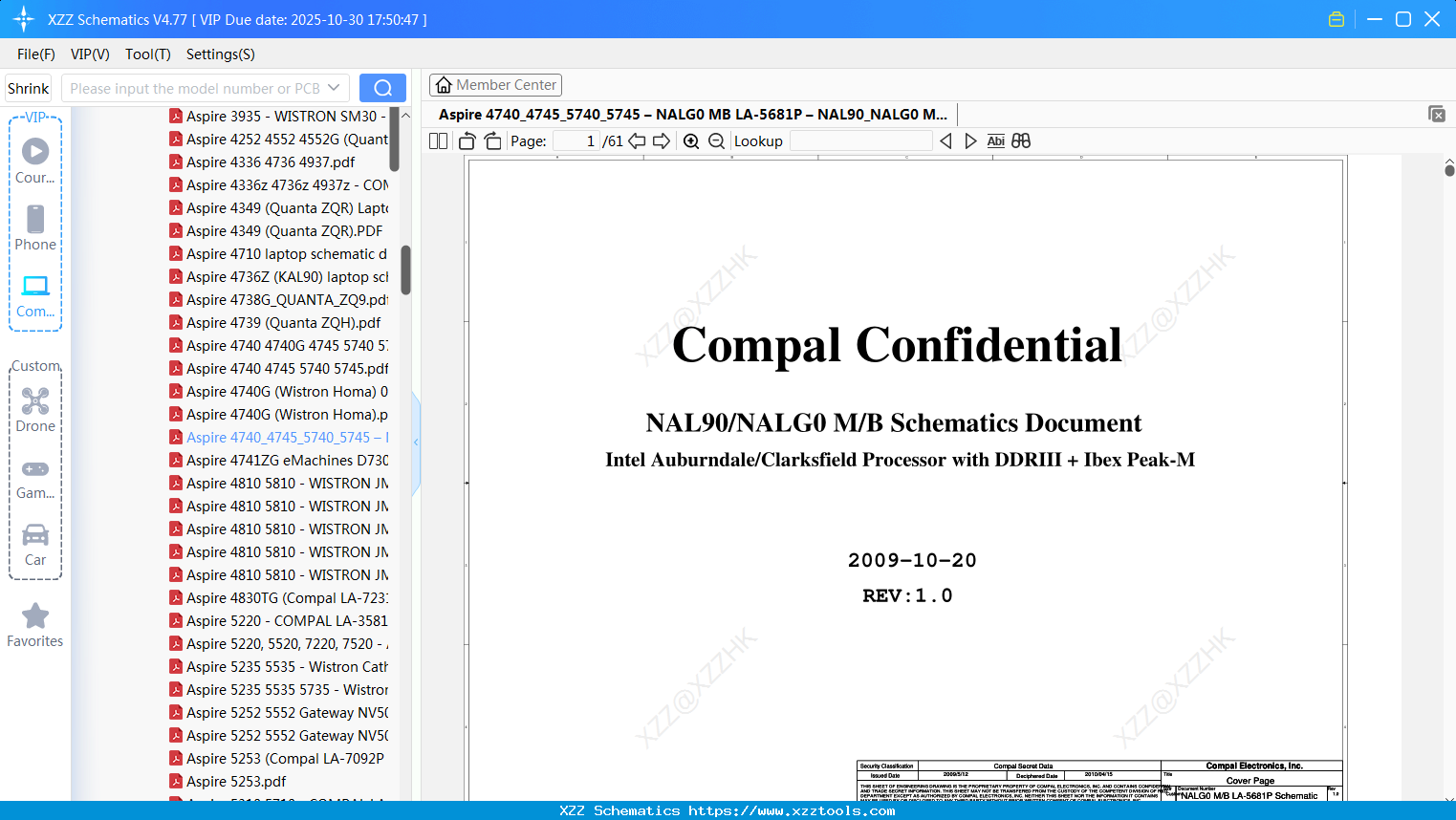Open Aspire 4336 4736 4937.pdf
Screen dimensions: 1456x820
point(262,162)
